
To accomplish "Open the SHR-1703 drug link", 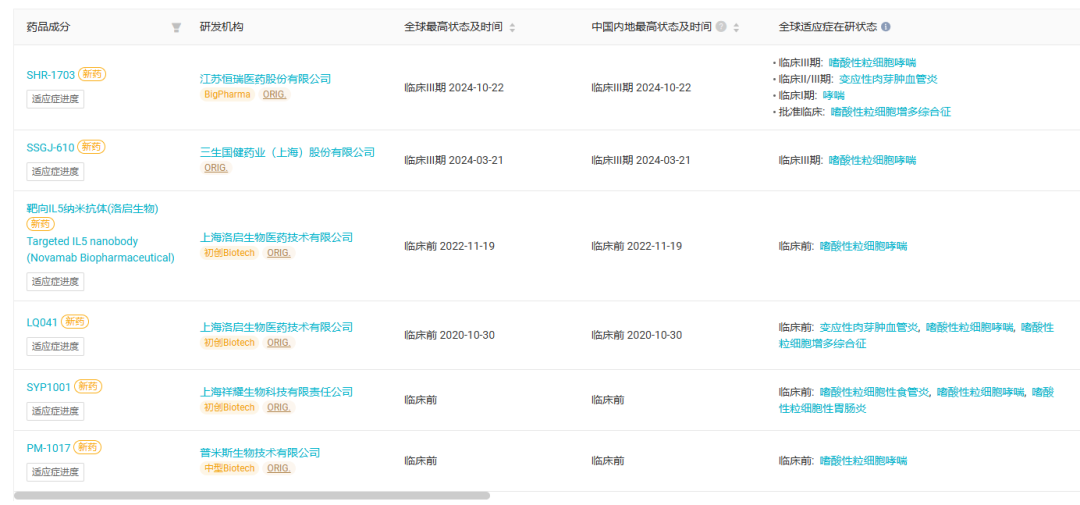I will tap(50, 74).
